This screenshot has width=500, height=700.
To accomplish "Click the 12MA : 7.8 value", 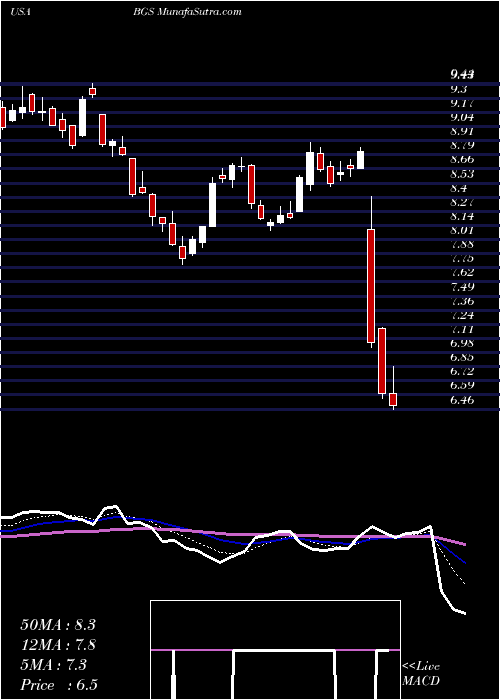I will pyautogui.click(x=58, y=645).
